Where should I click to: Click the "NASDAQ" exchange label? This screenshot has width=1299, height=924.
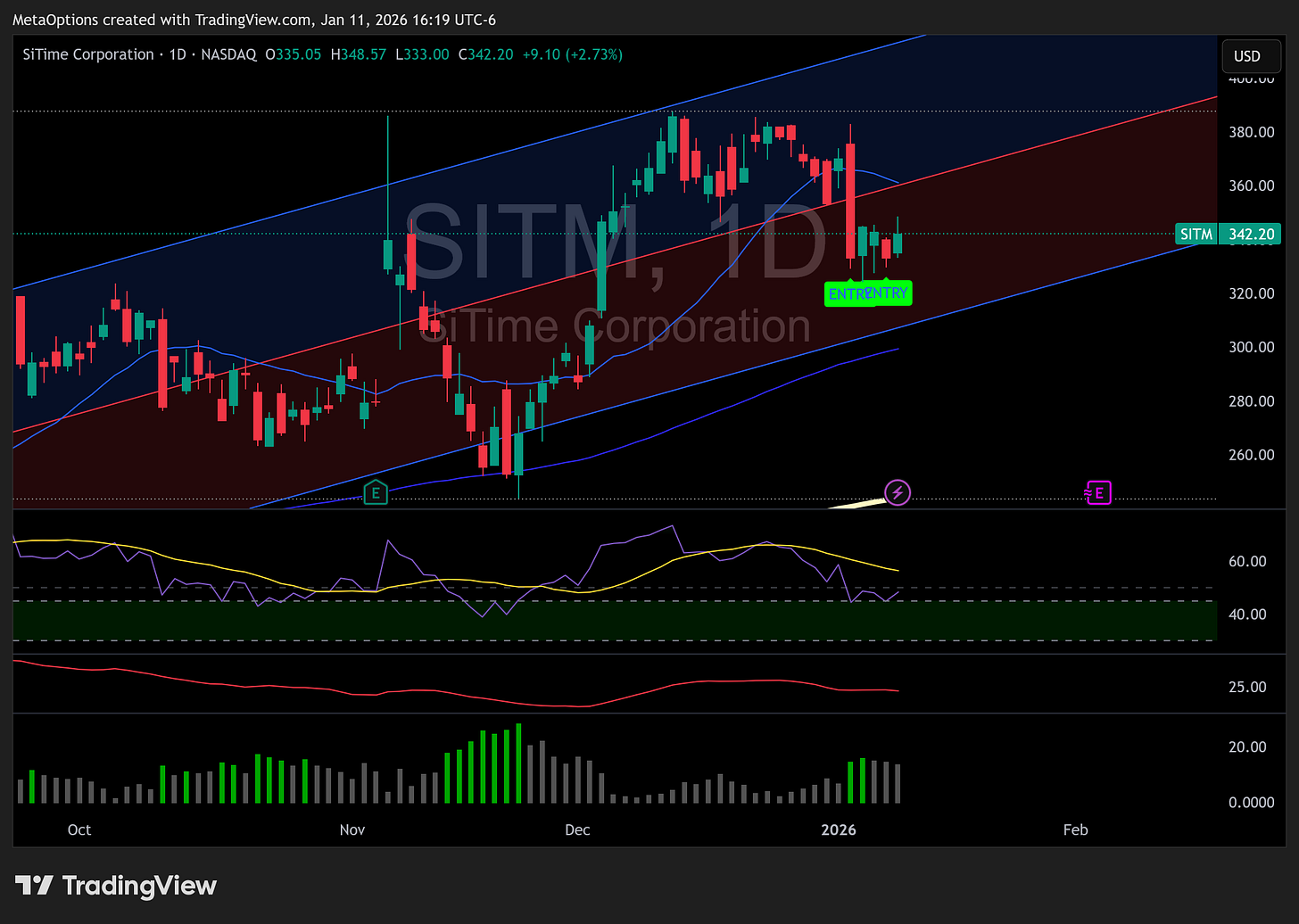(x=228, y=54)
